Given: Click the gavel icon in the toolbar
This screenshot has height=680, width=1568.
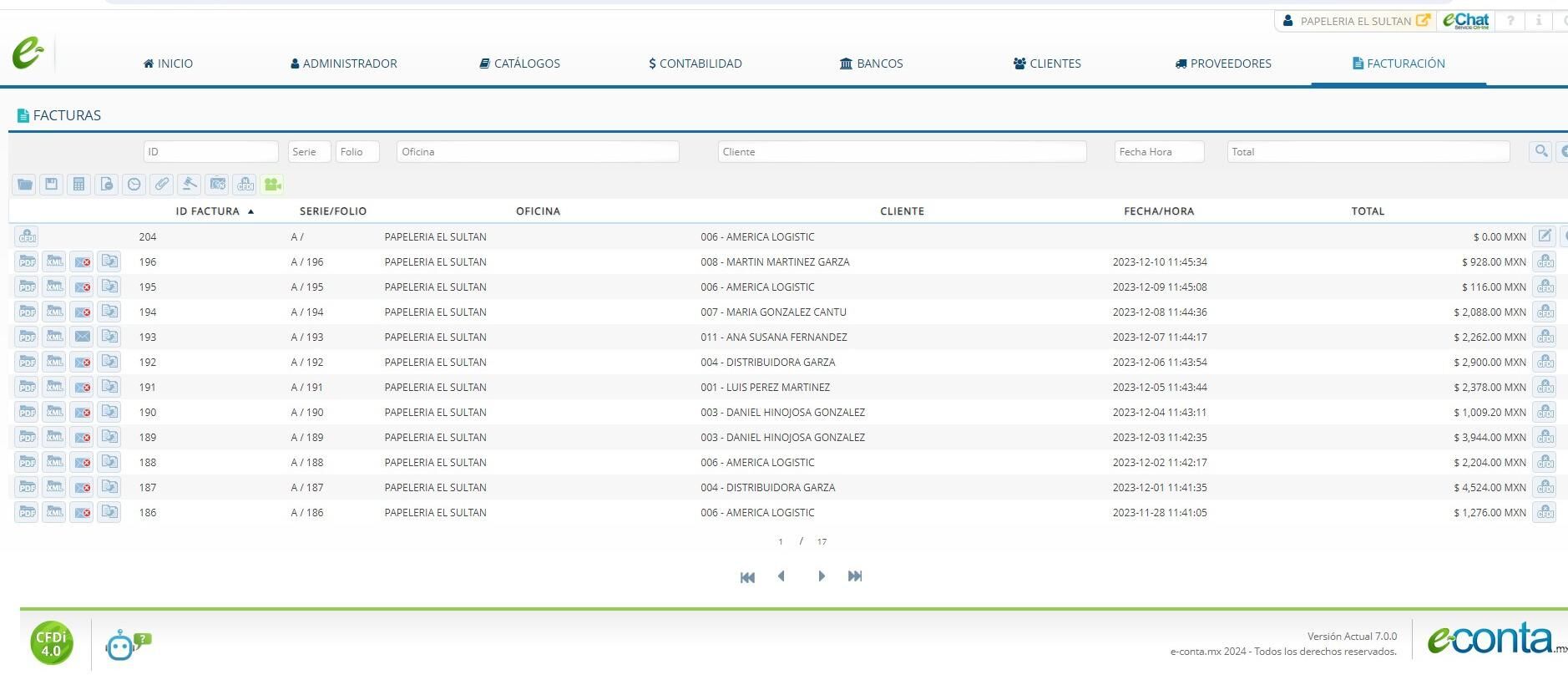Looking at the screenshot, I should click(190, 185).
